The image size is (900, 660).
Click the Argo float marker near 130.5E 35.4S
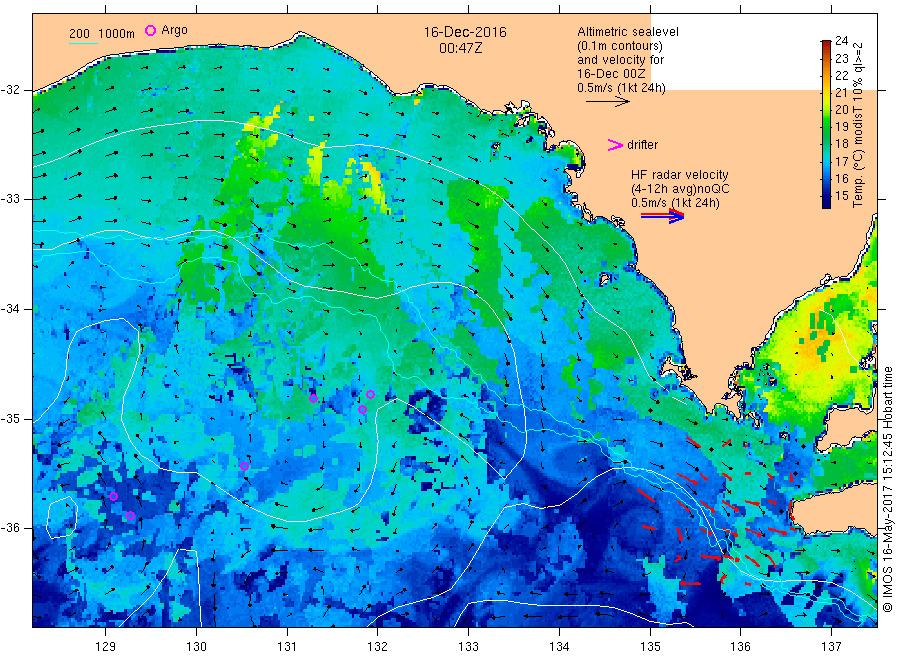point(244,467)
